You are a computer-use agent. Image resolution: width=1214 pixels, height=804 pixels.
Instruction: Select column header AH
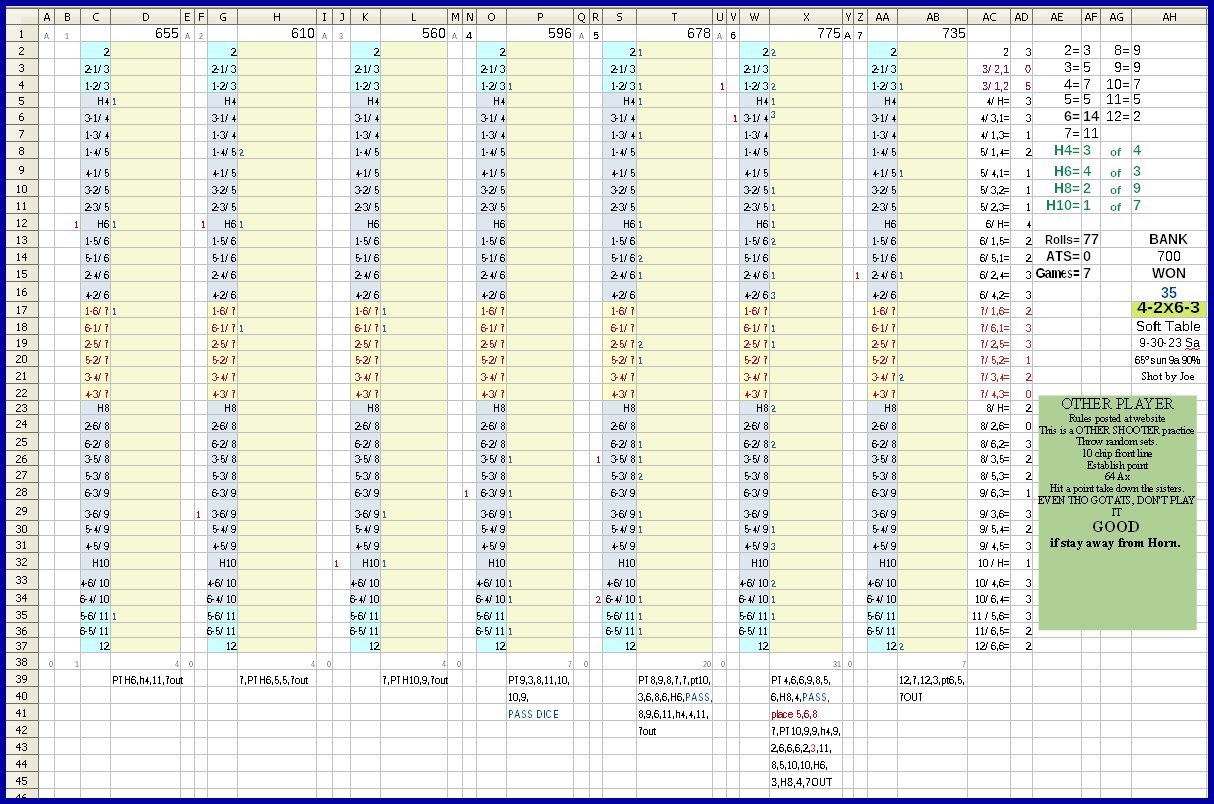(1169, 17)
